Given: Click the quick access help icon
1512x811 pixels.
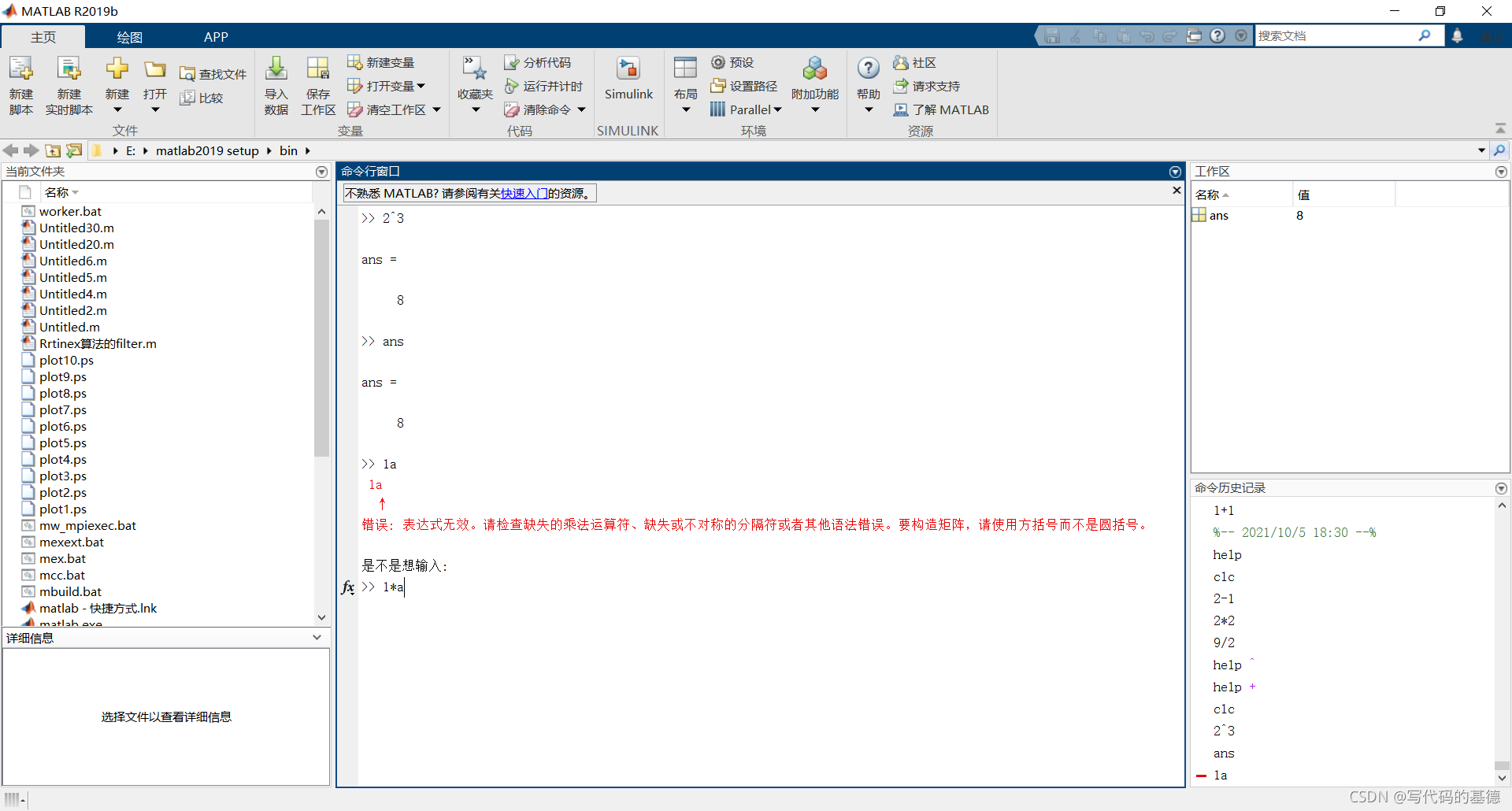Looking at the screenshot, I should coord(1217,35).
